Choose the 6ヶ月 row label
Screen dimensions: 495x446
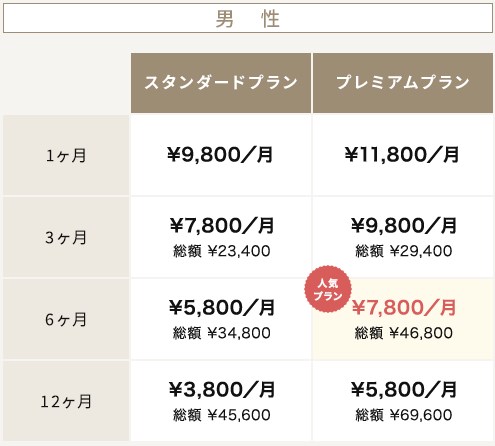click(x=66, y=319)
